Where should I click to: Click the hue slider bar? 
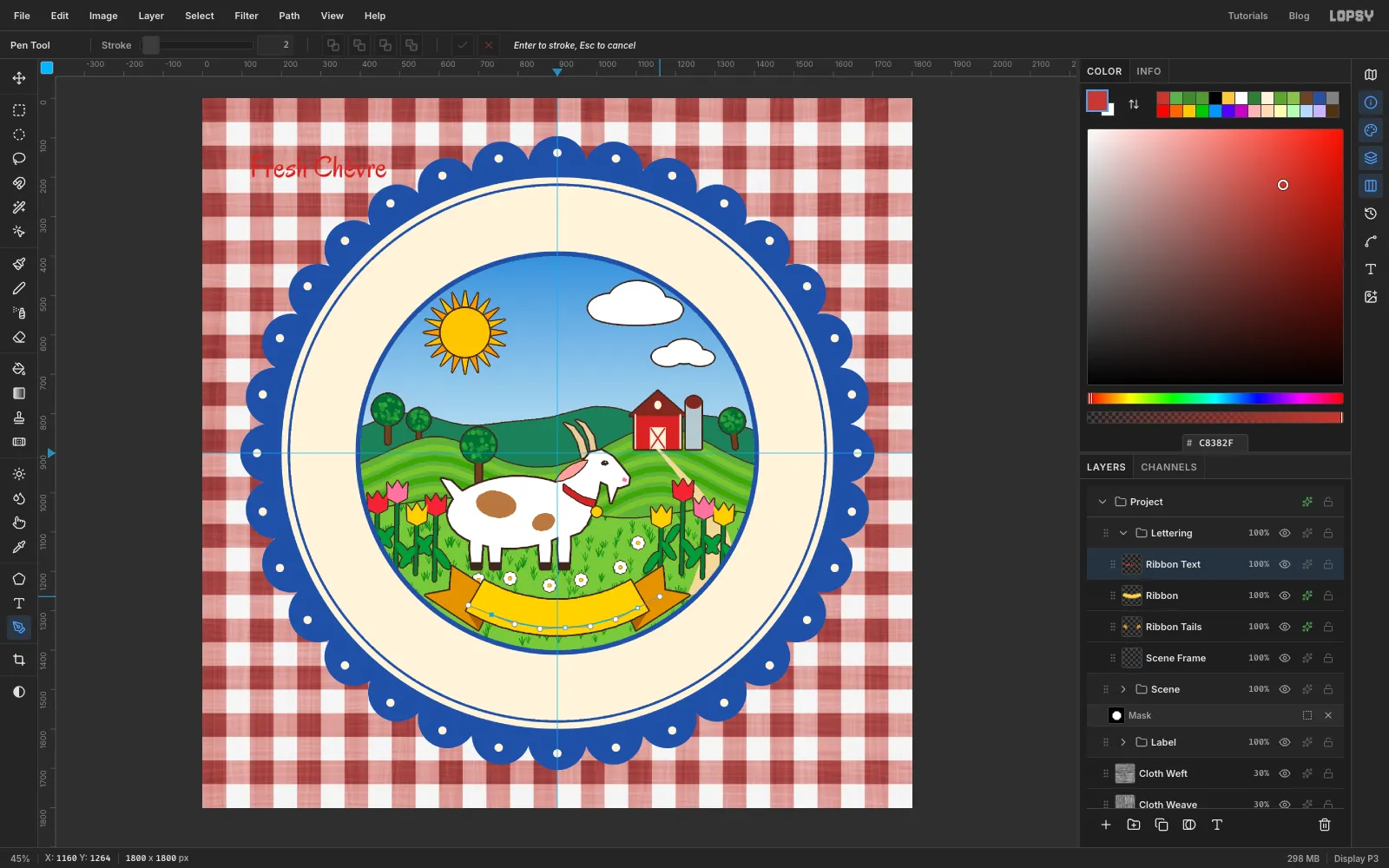(1215, 398)
